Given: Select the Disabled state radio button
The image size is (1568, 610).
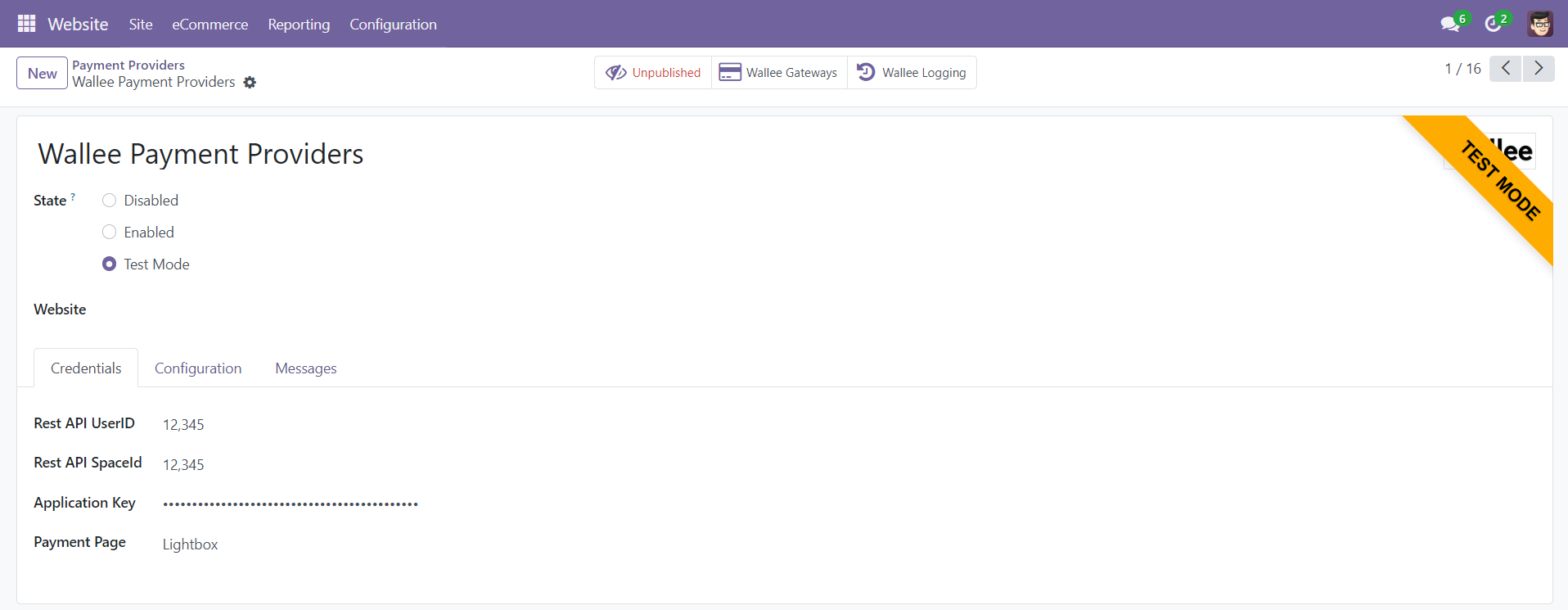Looking at the screenshot, I should pyautogui.click(x=109, y=201).
